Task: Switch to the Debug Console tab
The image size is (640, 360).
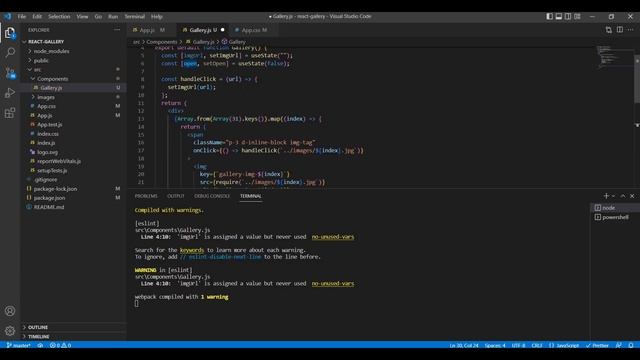Action: tap(212, 196)
